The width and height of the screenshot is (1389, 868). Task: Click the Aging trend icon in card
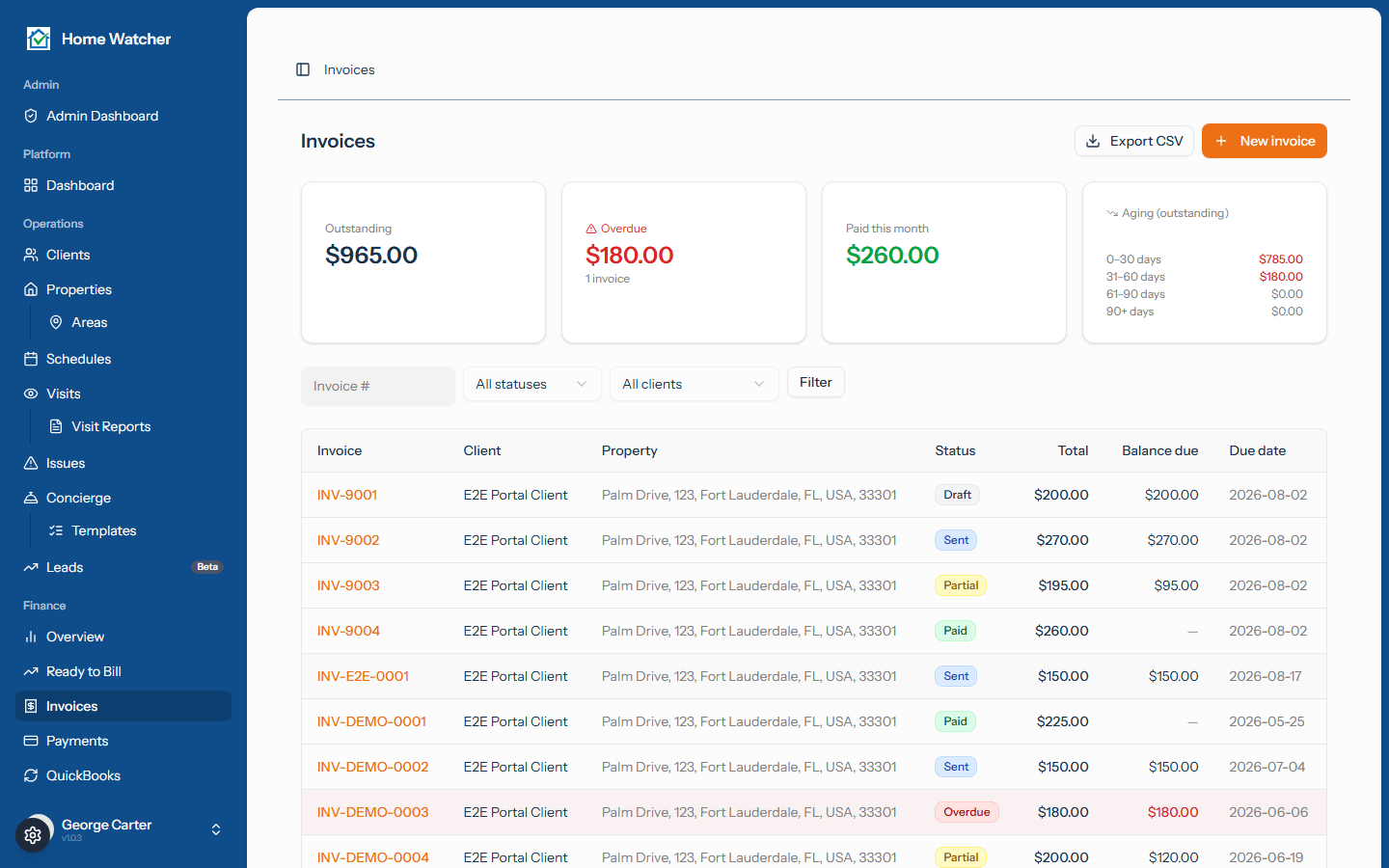(1112, 213)
